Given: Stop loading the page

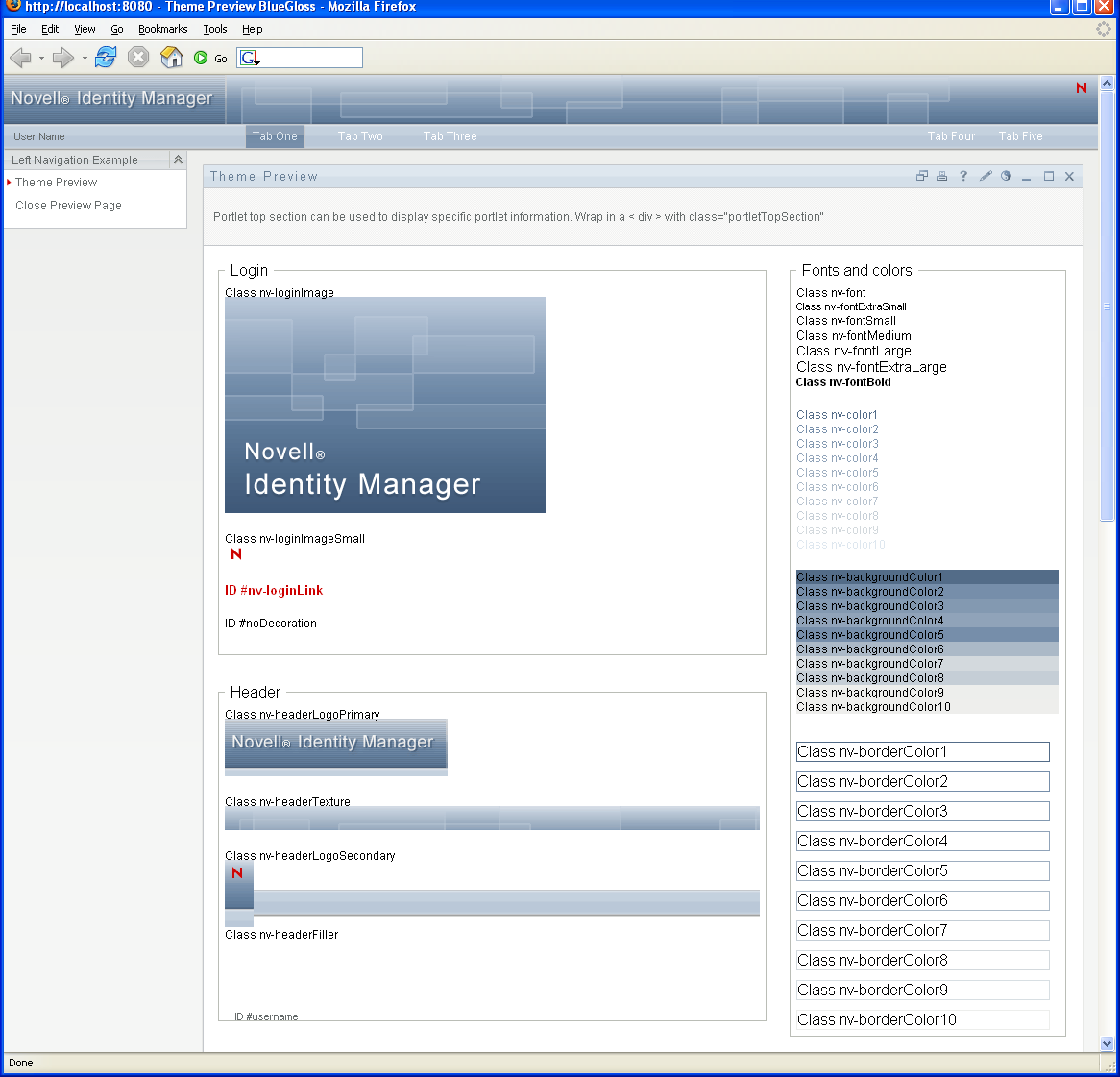Looking at the screenshot, I should 137,57.
